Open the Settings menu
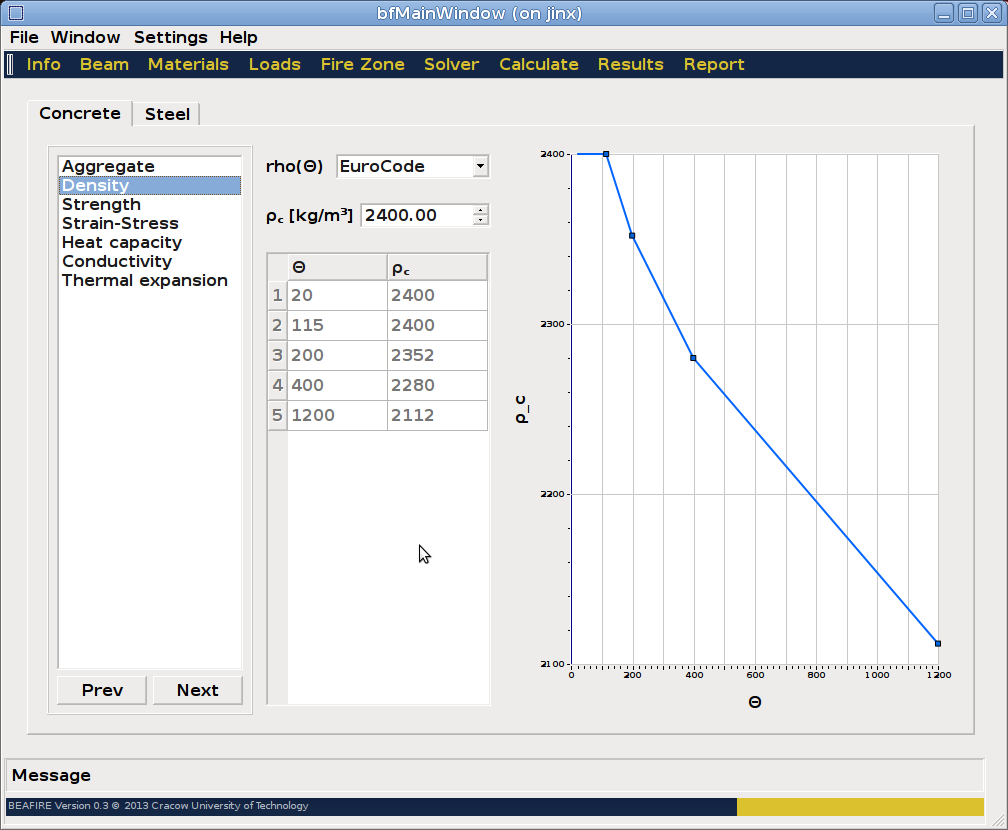The height and width of the screenshot is (830, 1008). (x=170, y=37)
